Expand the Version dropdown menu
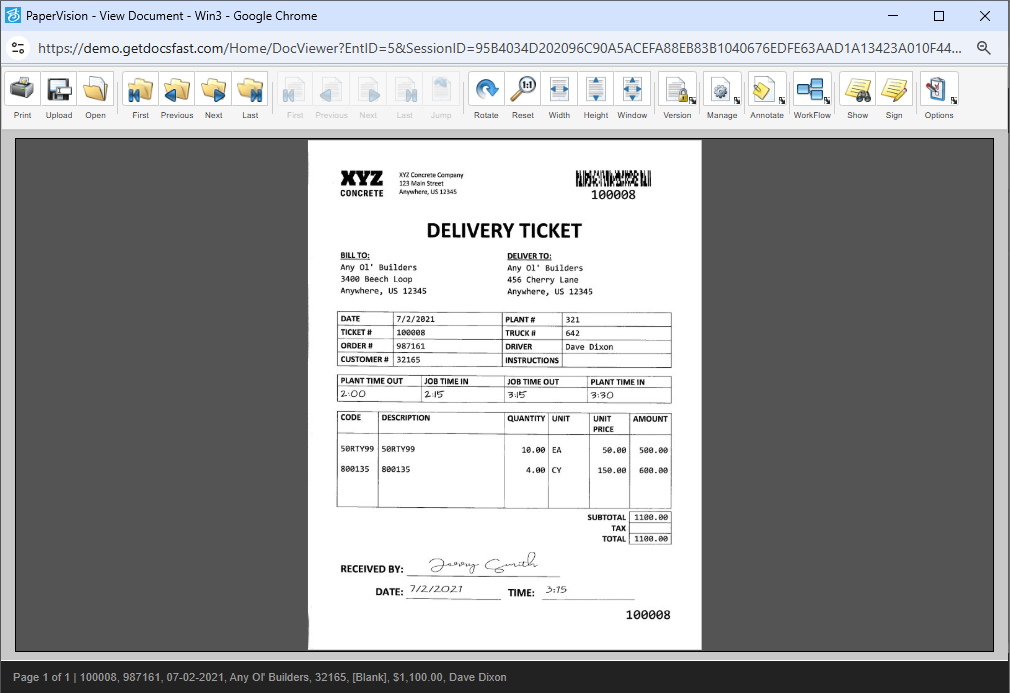The height and width of the screenshot is (693, 1010). point(677,91)
